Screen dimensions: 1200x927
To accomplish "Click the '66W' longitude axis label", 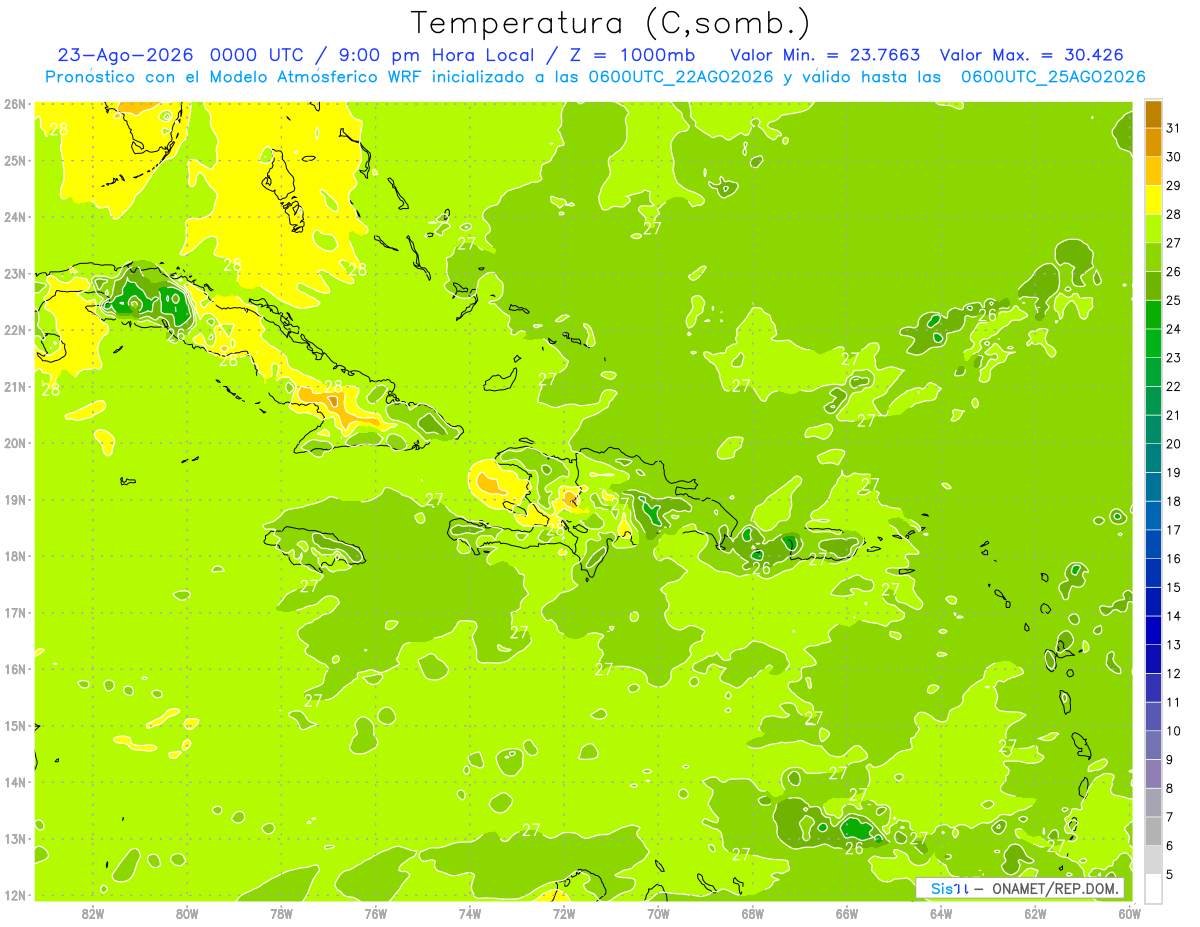I will [847, 912].
